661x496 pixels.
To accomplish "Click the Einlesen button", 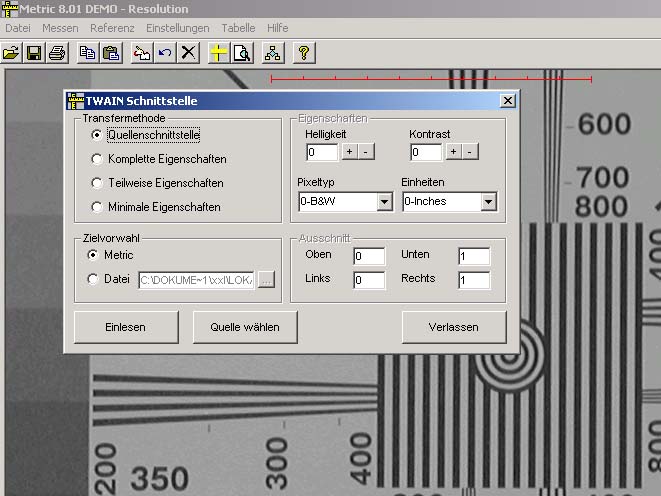I will (126, 327).
